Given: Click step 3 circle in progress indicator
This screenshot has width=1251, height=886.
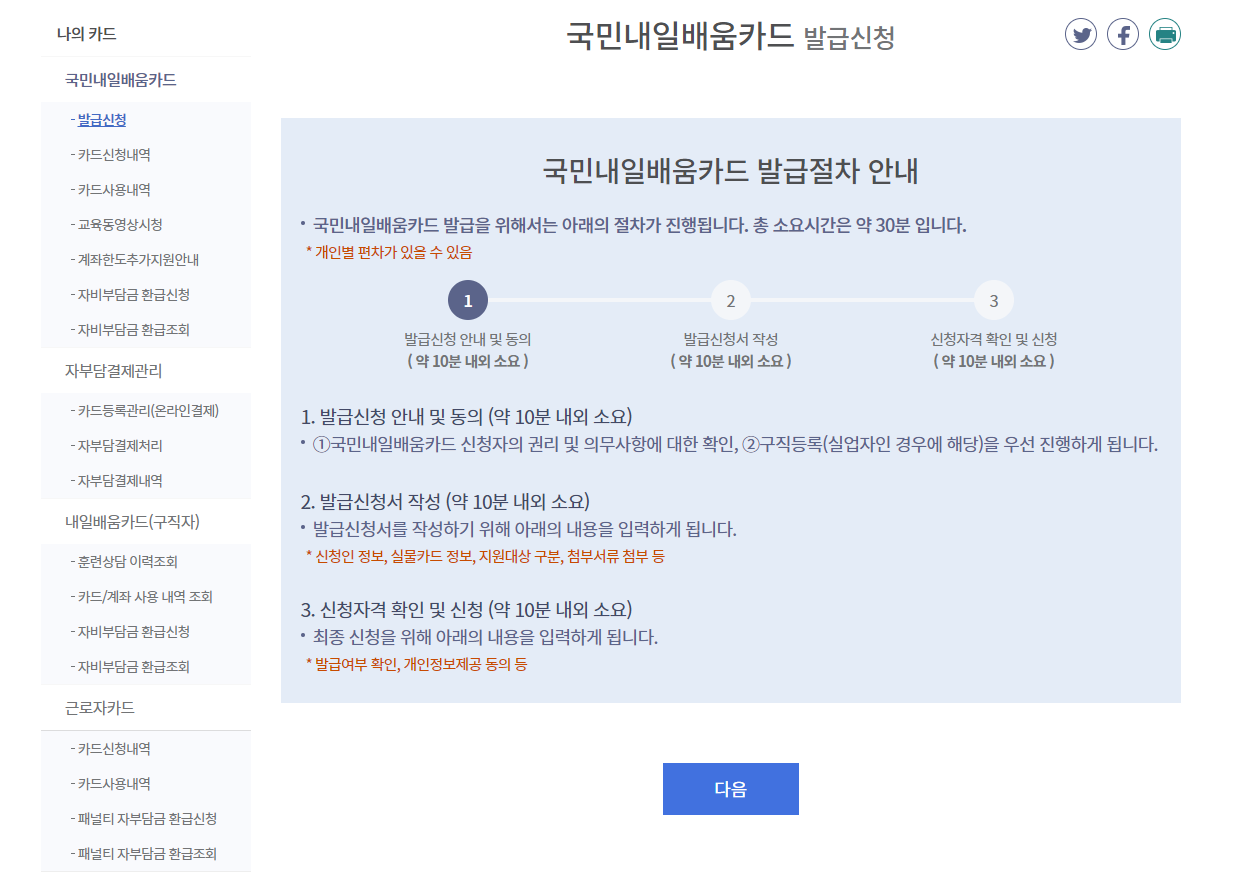Looking at the screenshot, I should tap(994, 300).
